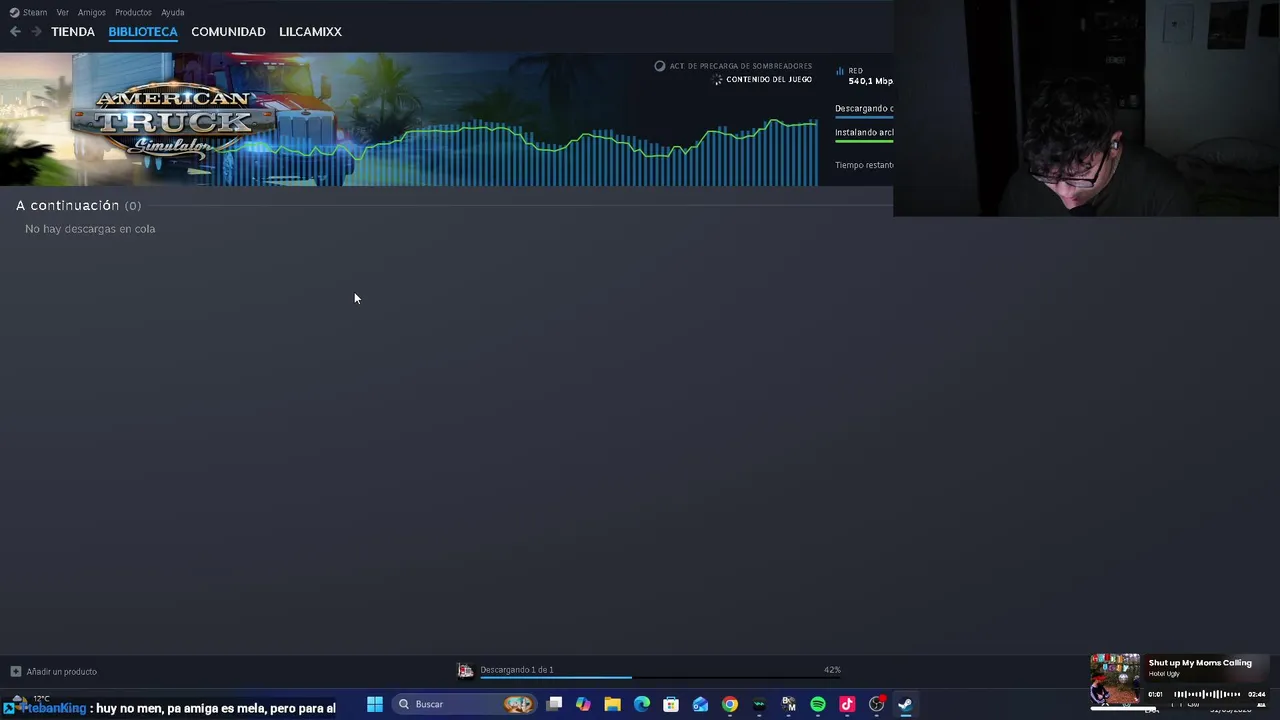Click the 'Tiempo restante' label
This screenshot has width=1280, height=720.
coord(864,165)
